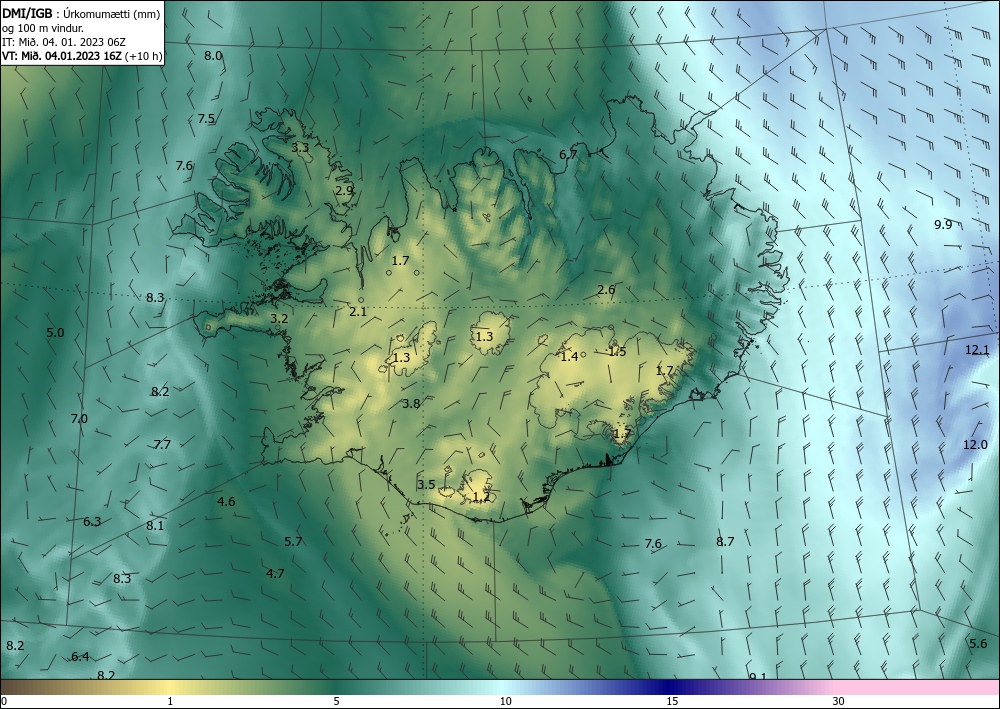The width and height of the screenshot is (1000, 709).
Task: Click the 5.6 value in the bottom-right corner
Action: 978,643
